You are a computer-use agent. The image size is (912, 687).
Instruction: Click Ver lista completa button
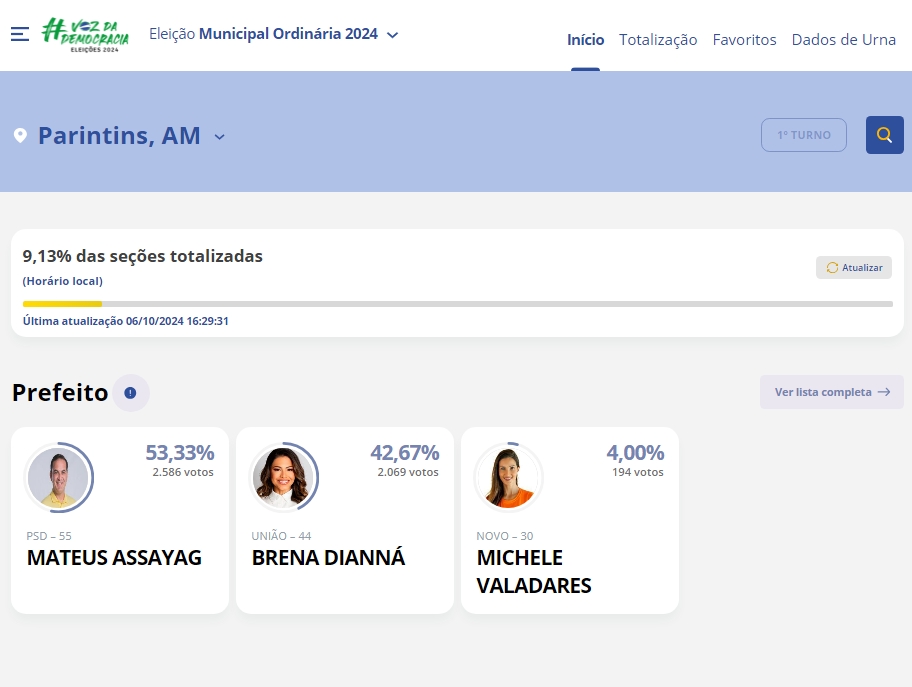pos(831,392)
